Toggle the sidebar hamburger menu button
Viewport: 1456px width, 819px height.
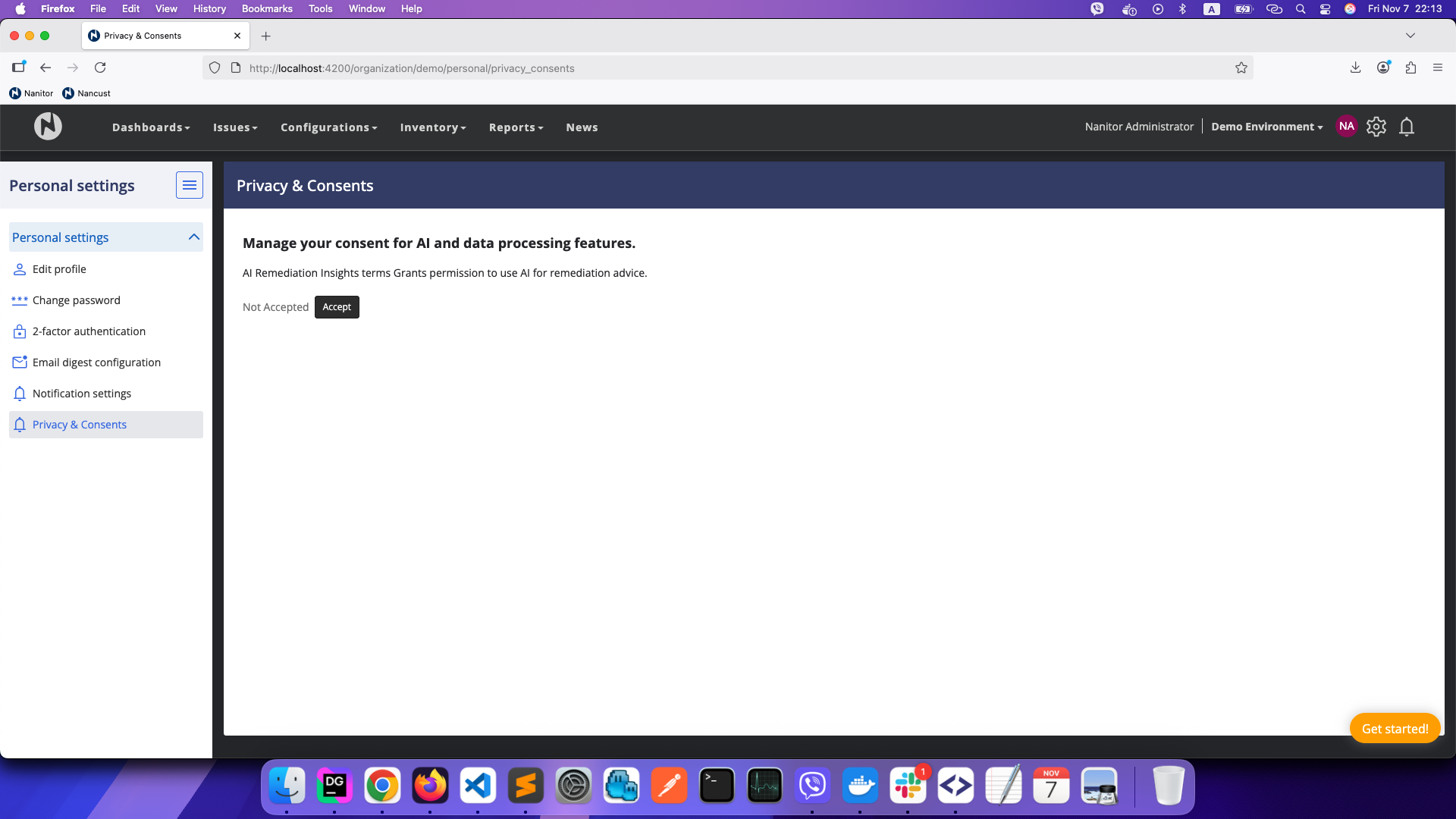click(x=190, y=185)
